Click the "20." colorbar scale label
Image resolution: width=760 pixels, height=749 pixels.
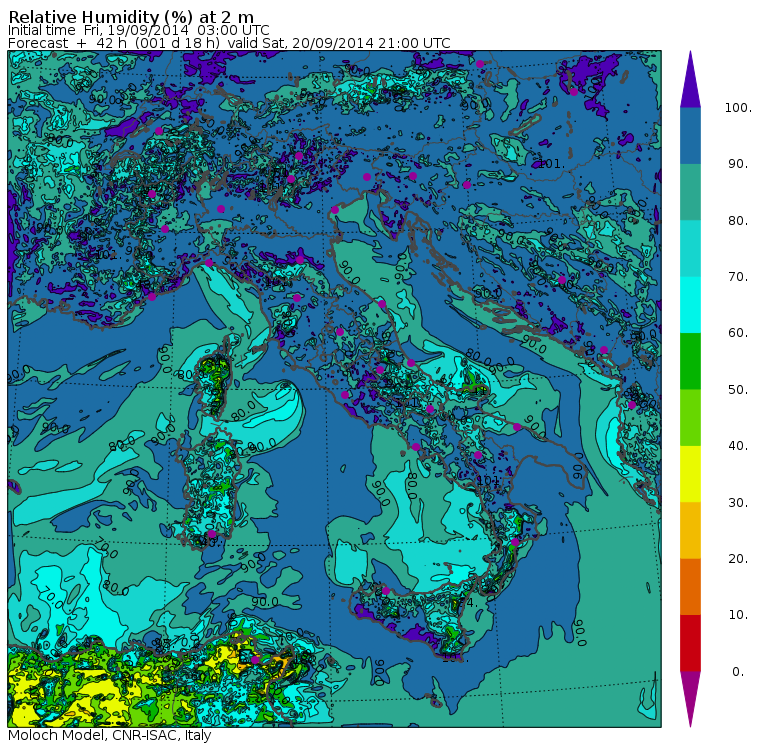(x=738, y=559)
